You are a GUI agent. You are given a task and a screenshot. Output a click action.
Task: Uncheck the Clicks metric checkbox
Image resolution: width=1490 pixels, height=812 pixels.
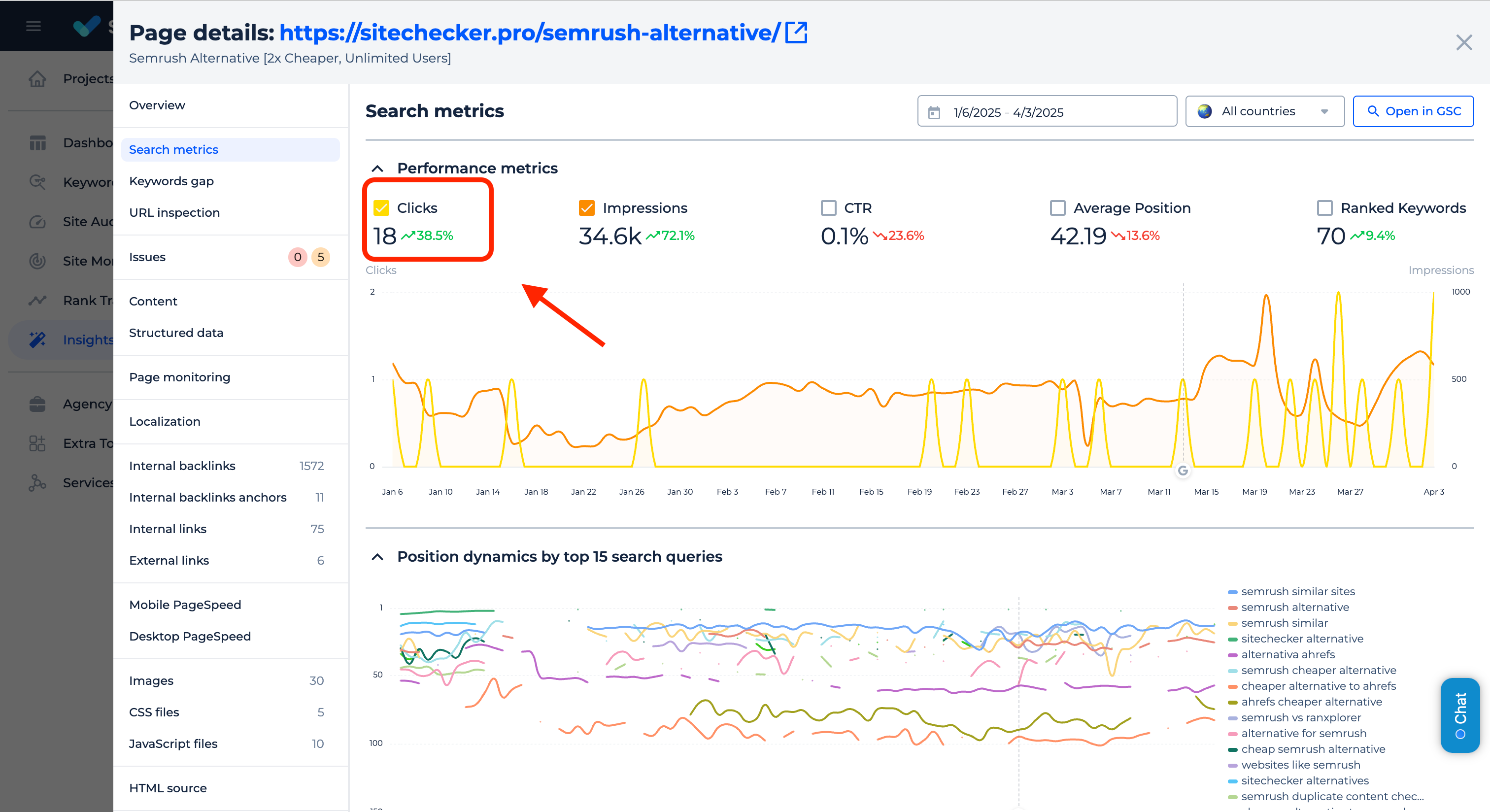382,207
